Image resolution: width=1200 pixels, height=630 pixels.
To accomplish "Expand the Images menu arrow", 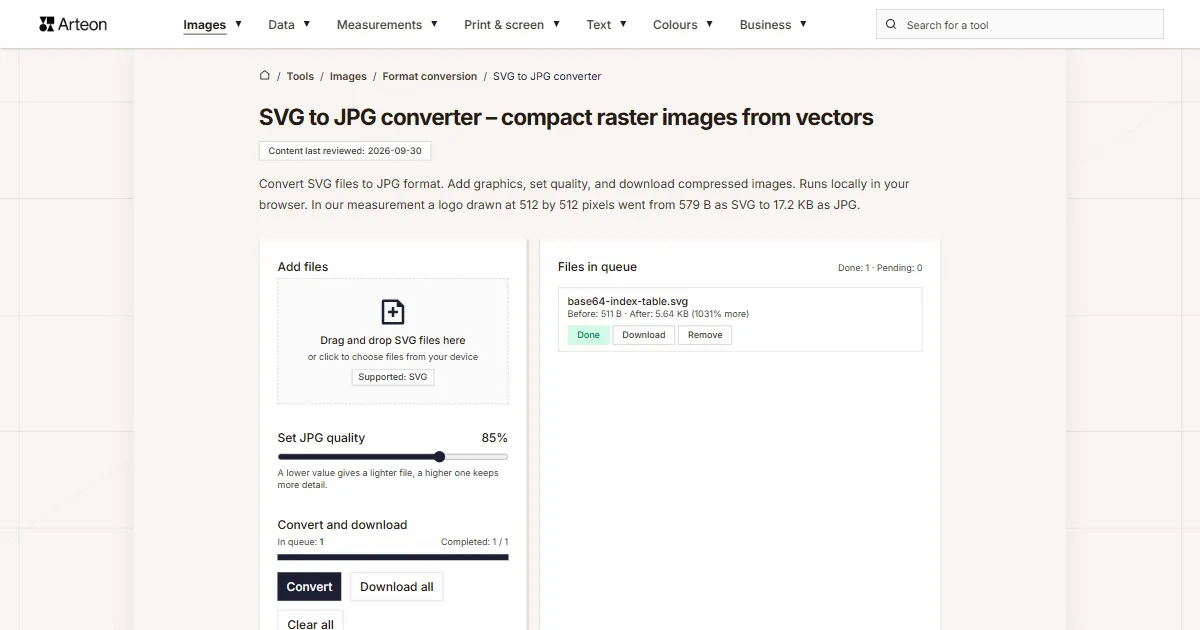I will tap(238, 24).
